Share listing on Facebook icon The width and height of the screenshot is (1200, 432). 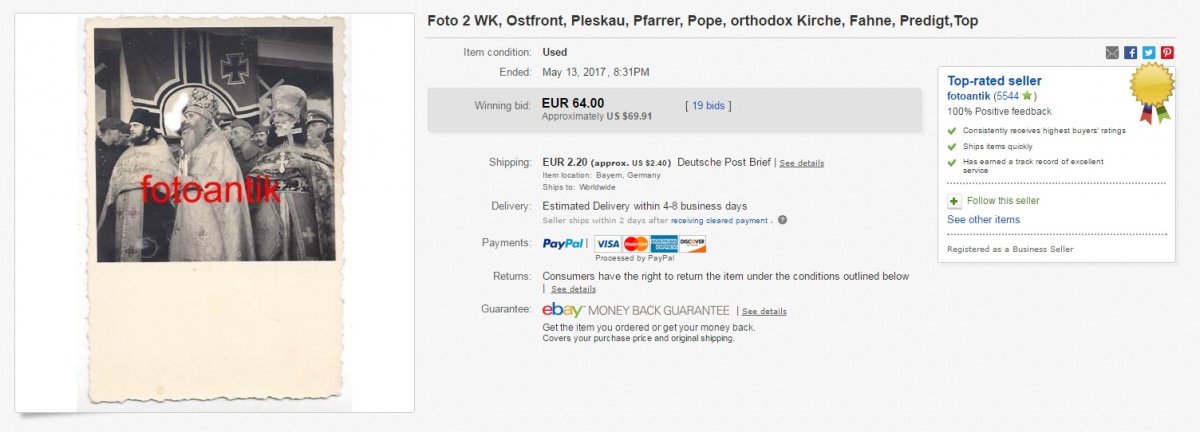point(1130,52)
